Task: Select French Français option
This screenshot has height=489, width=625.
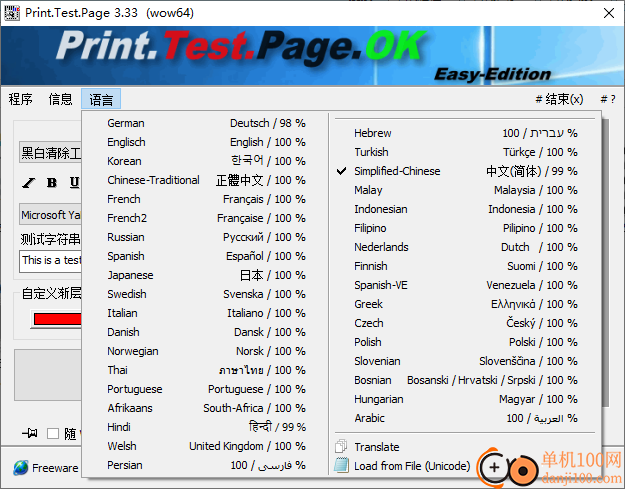Action: click(206, 199)
